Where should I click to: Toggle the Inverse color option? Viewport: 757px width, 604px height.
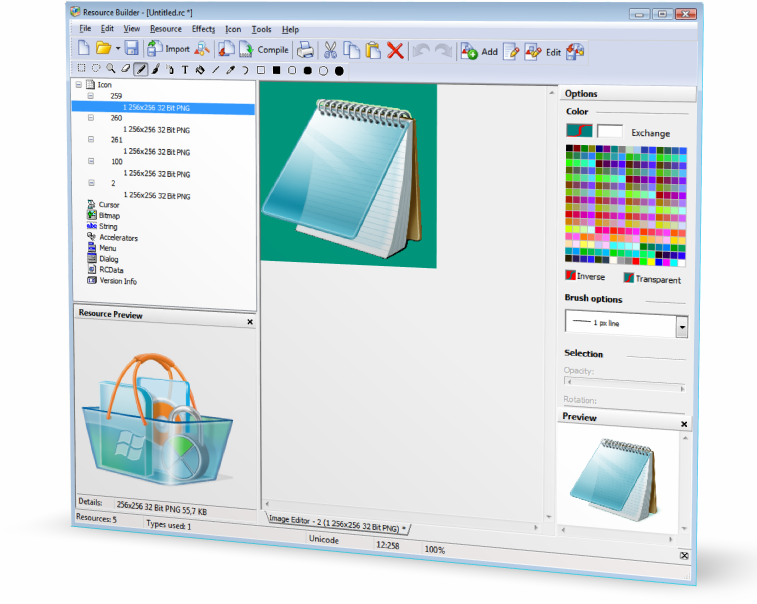(572, 276)
